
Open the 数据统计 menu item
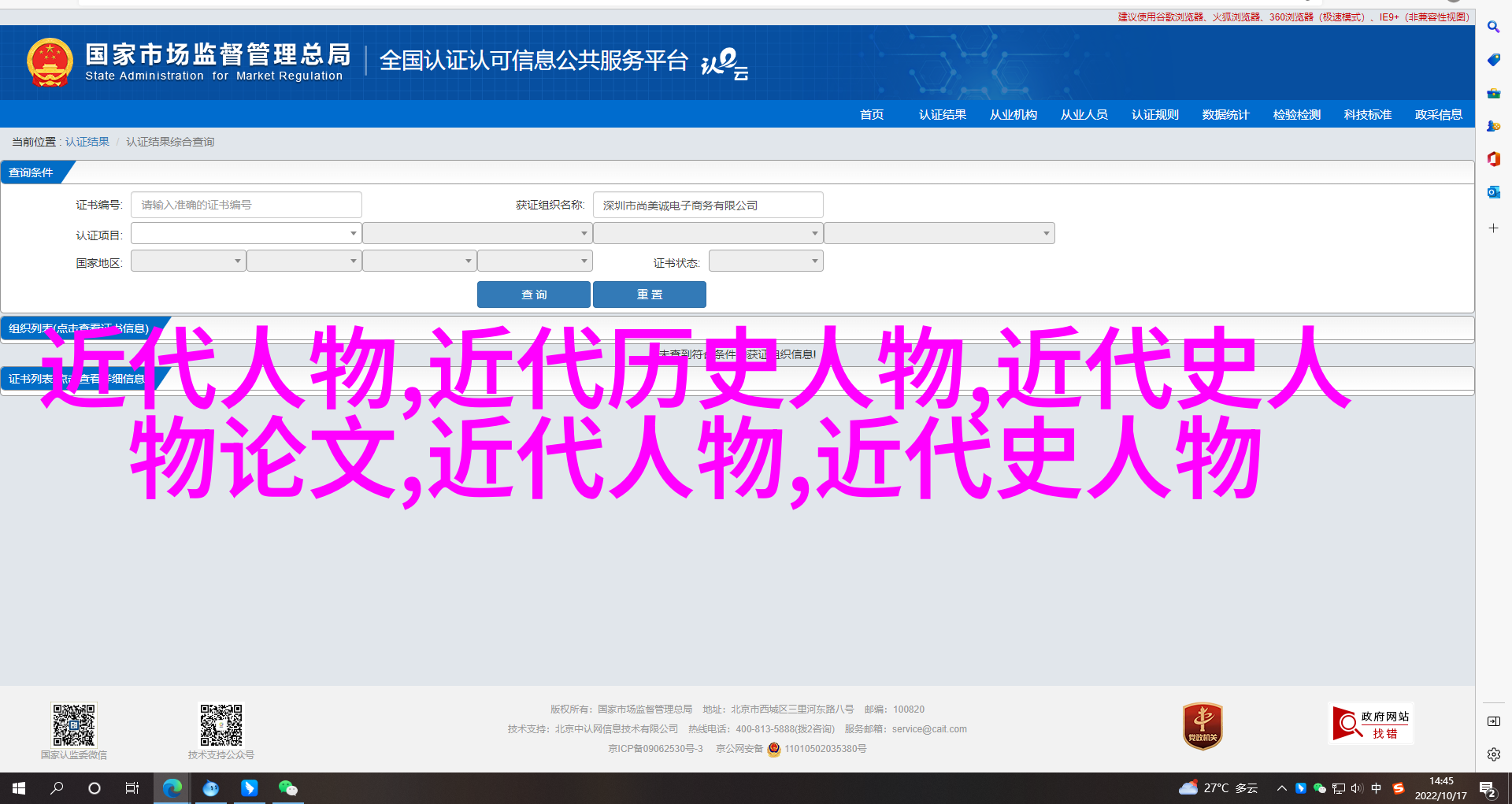(x=1226, y=115)
